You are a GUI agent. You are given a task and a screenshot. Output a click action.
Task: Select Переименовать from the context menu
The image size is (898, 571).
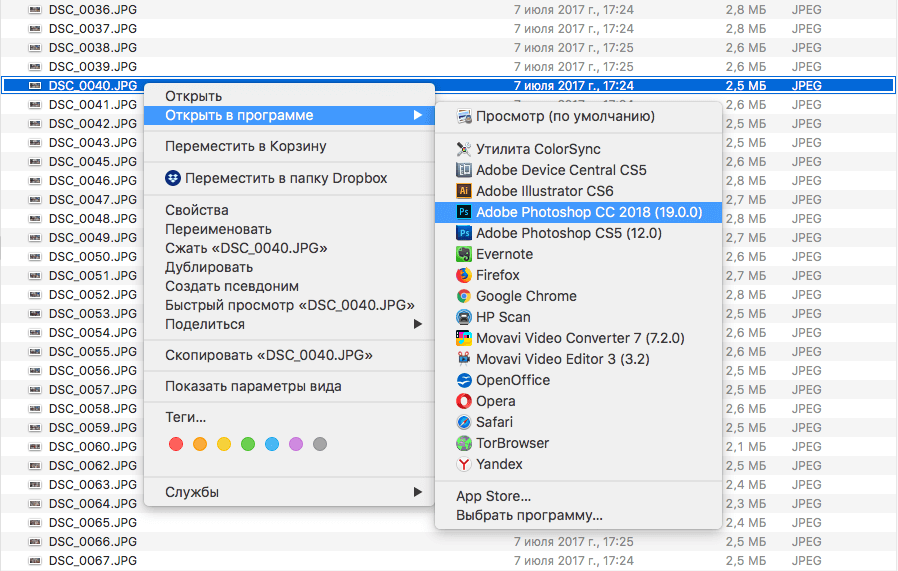click(x=218, y=229)
